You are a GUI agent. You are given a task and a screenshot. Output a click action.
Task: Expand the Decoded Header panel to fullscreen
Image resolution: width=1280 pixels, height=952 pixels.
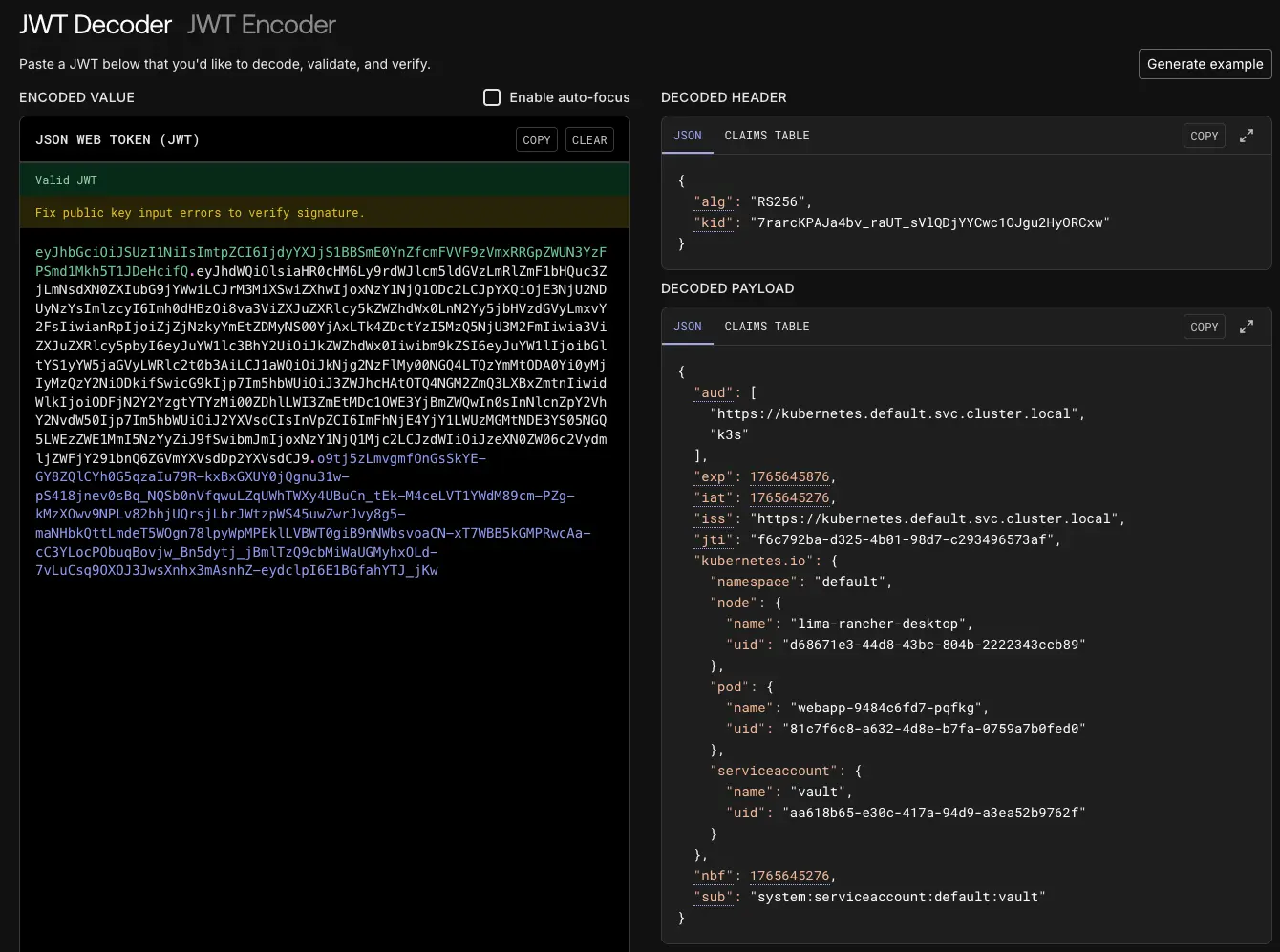[1247, 136]
